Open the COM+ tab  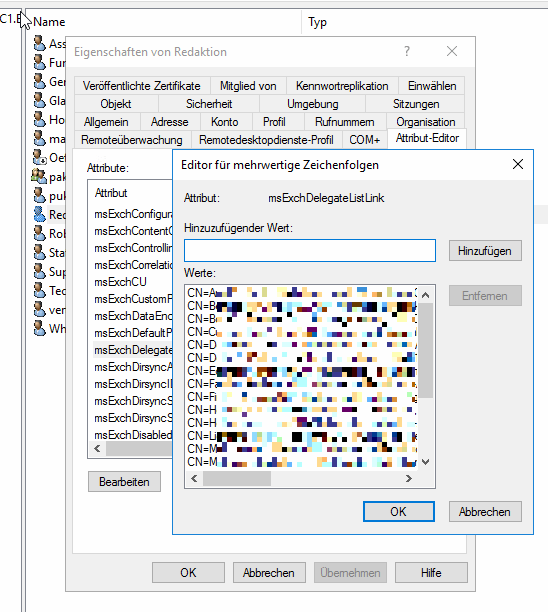click(365, 140)
